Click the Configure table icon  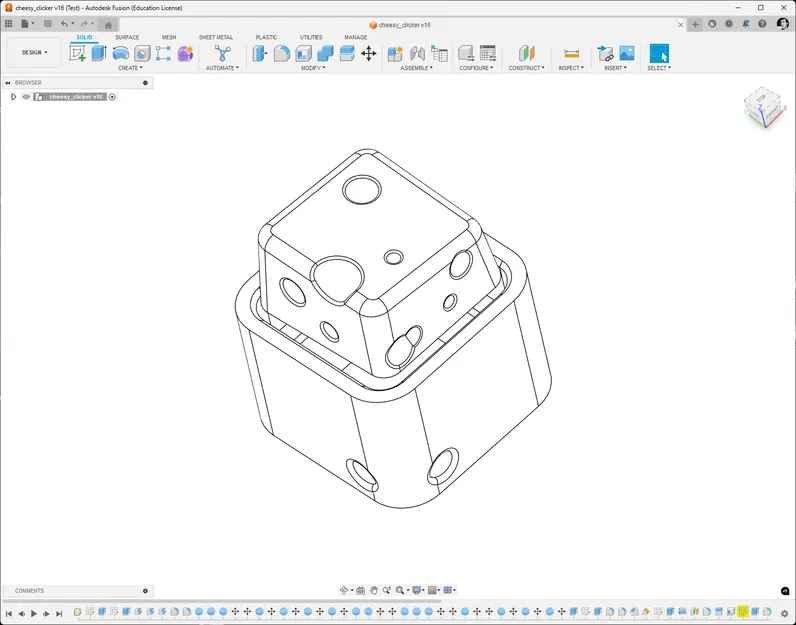point(488,53)
